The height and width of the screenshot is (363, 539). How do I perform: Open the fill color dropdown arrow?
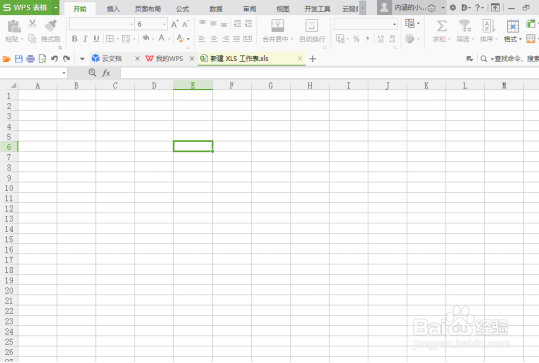(x=153, y=39)
